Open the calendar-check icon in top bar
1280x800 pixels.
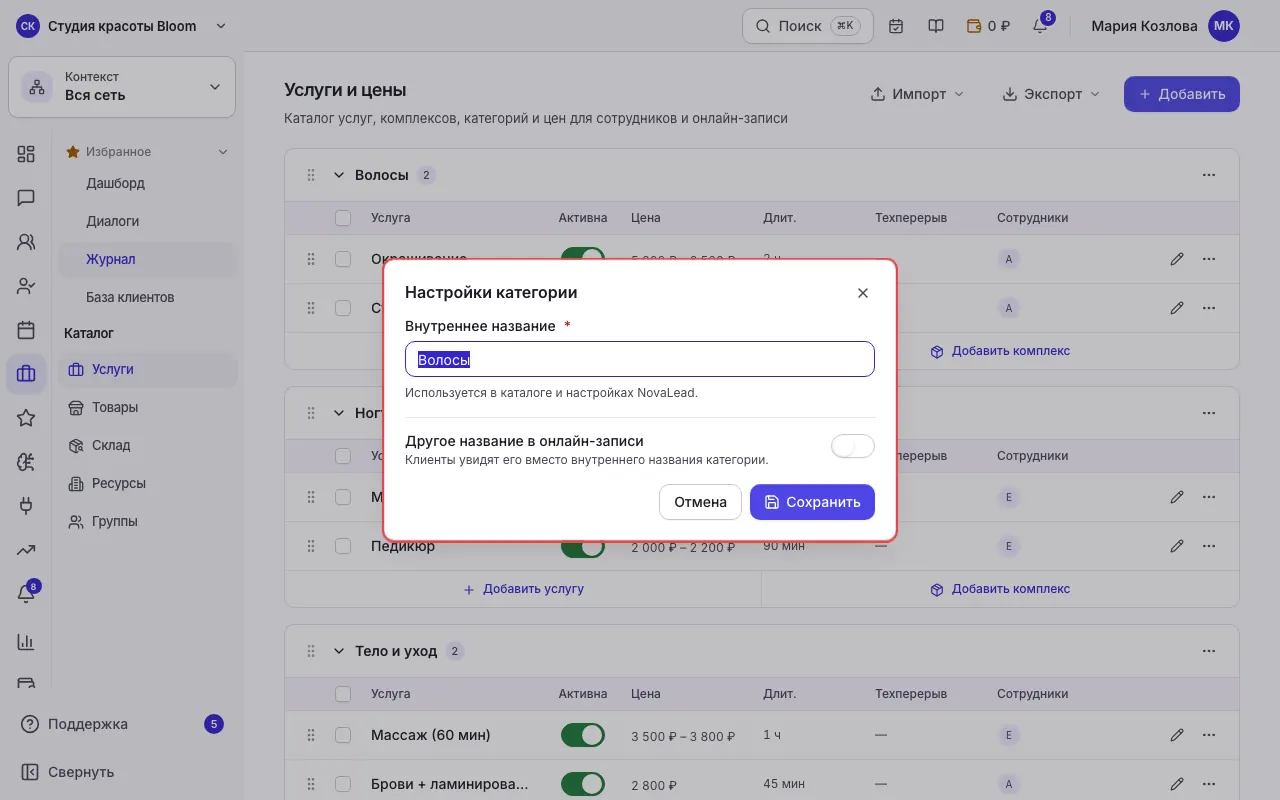[896, 26]
